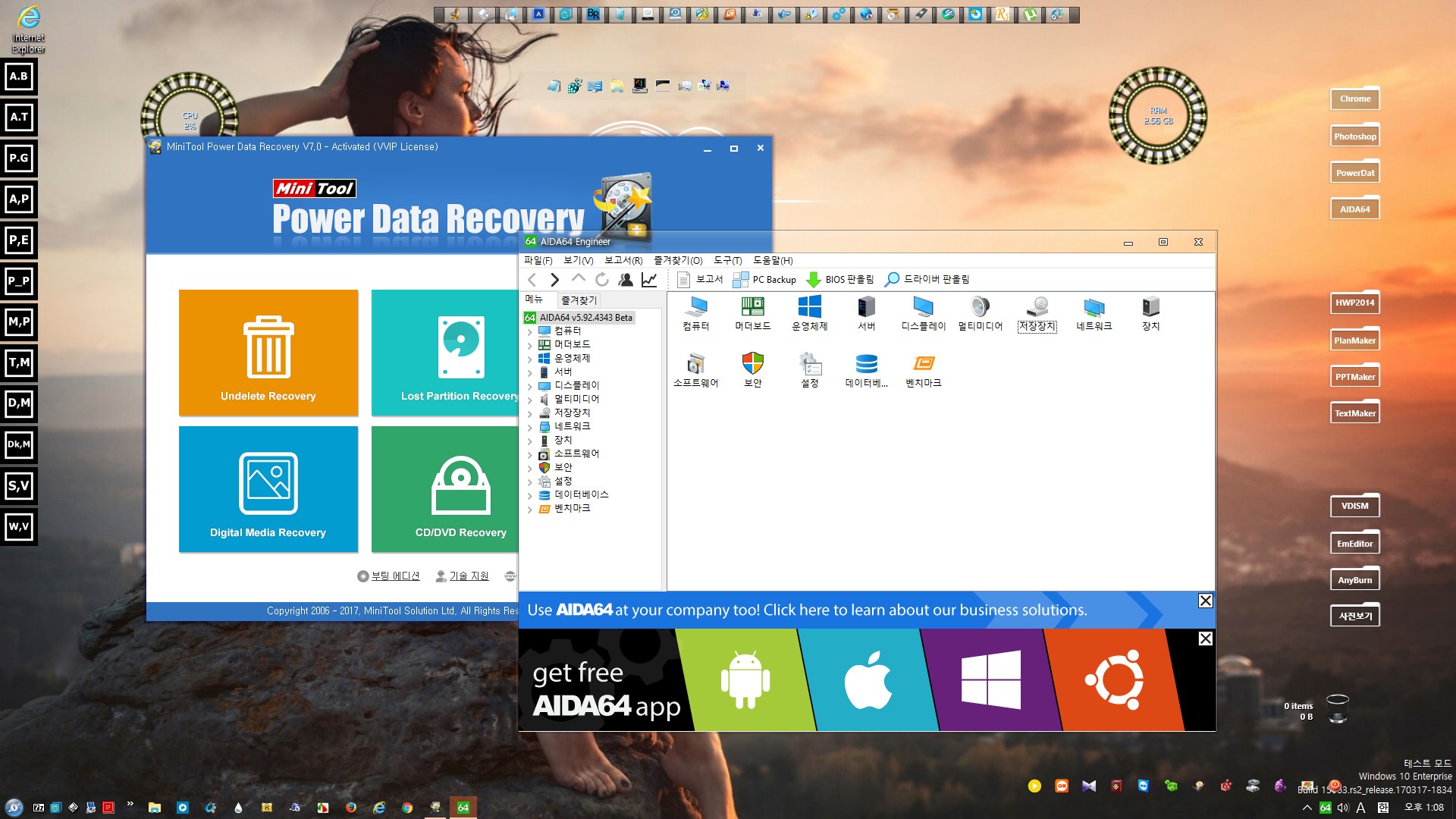Open the Photoshop desktop shortcut button
Screen dimensions: 1456x819
point(1354,136)
